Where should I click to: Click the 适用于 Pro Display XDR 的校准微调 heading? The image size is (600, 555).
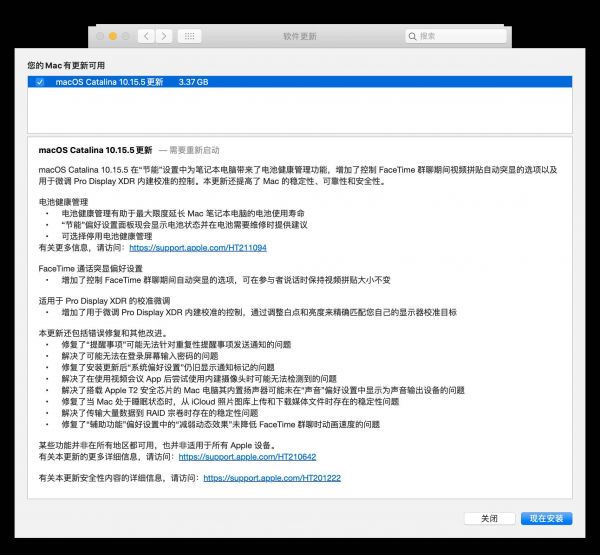point(104,301)
